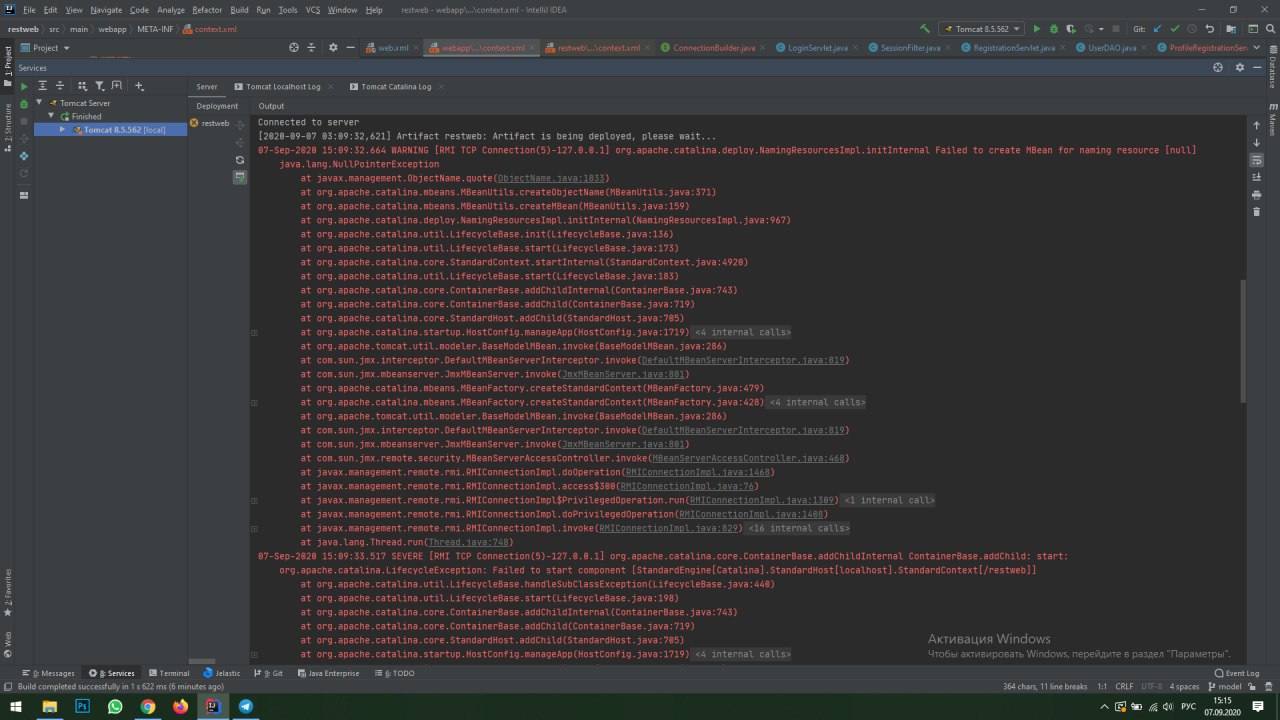This screenshot has width=1280, height=720.
Task: Click Expand All in Services toolbar
Action: (x=42, y=86)
